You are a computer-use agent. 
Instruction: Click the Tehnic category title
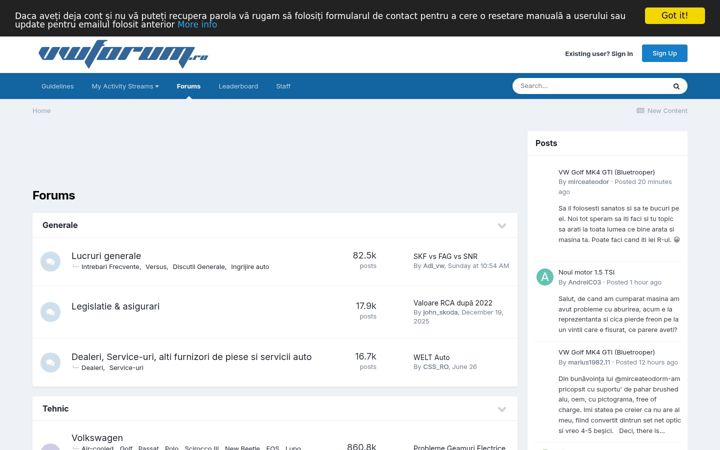coord(56,409)
